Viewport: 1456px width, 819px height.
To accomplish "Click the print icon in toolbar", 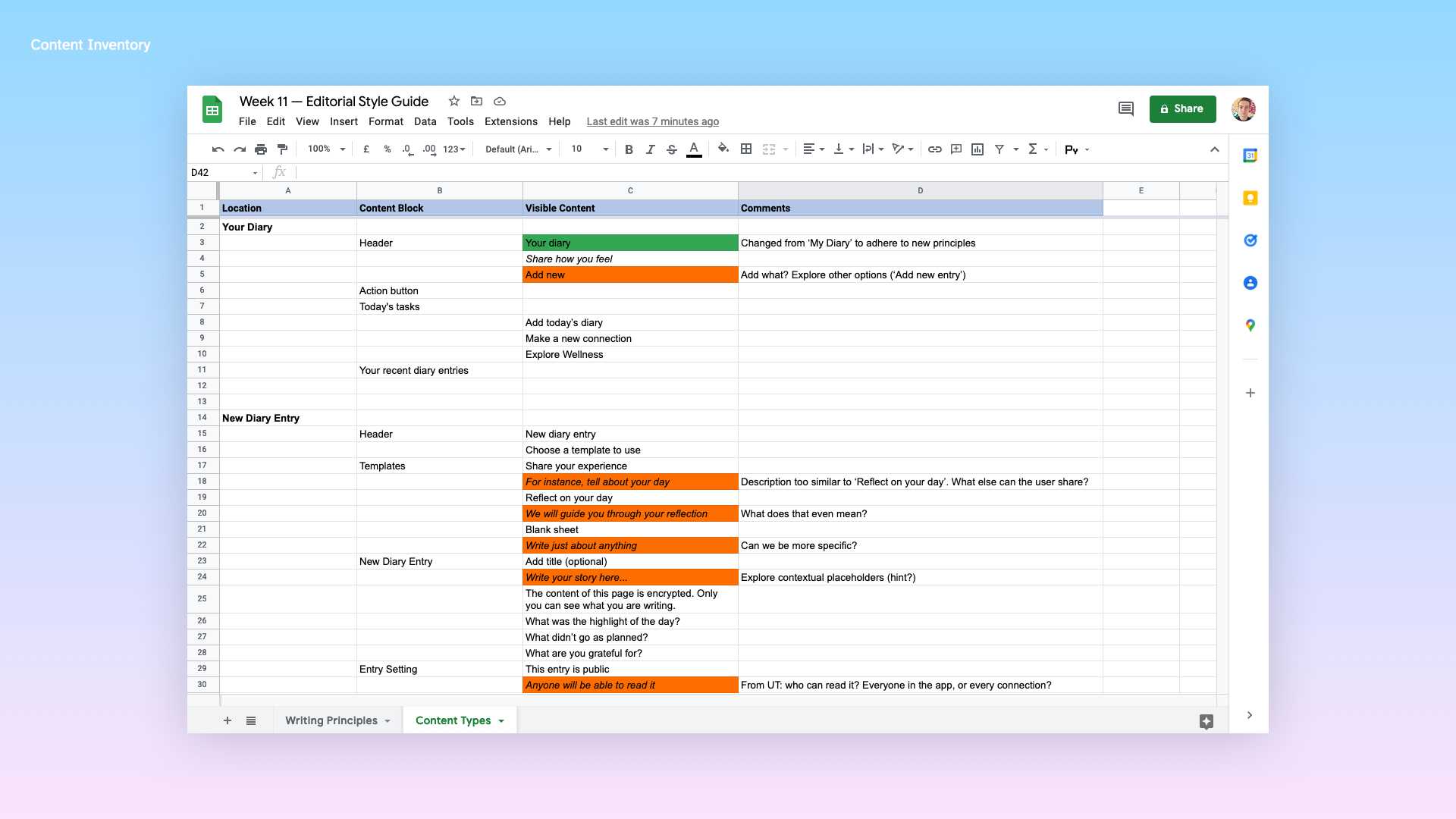I will 261,149.
